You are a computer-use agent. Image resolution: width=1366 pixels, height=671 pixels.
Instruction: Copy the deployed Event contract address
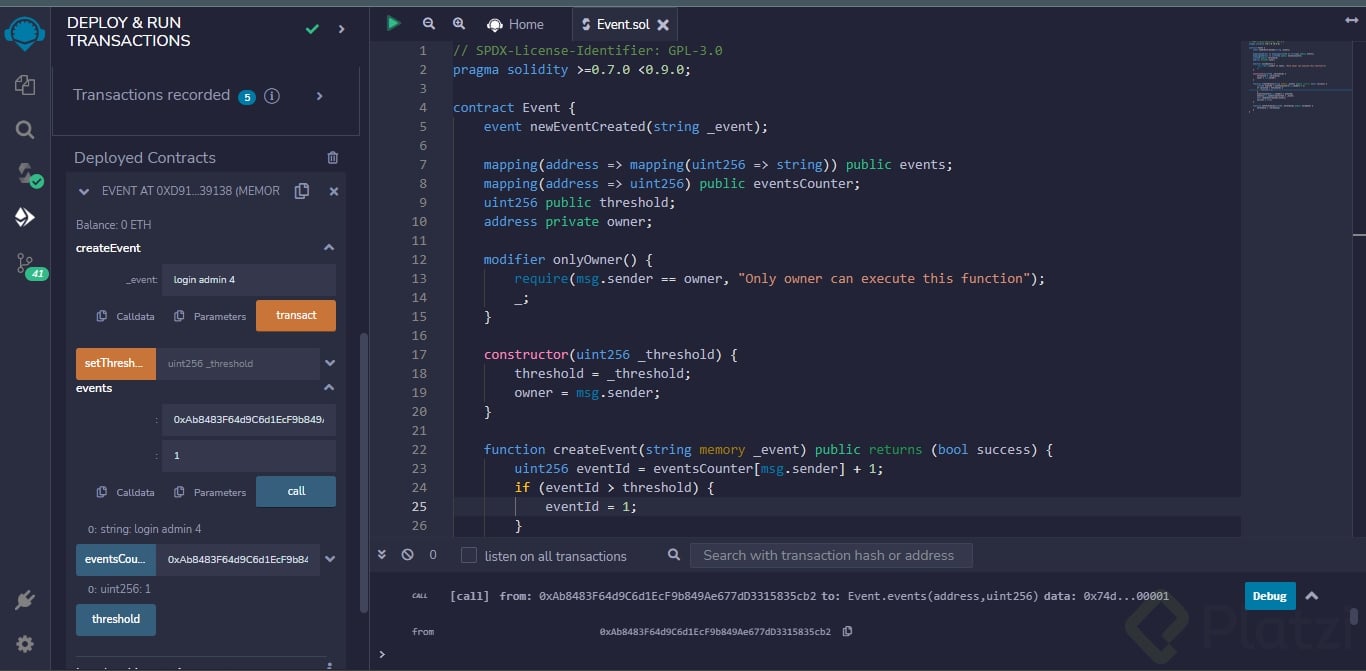tap(302, 191)
